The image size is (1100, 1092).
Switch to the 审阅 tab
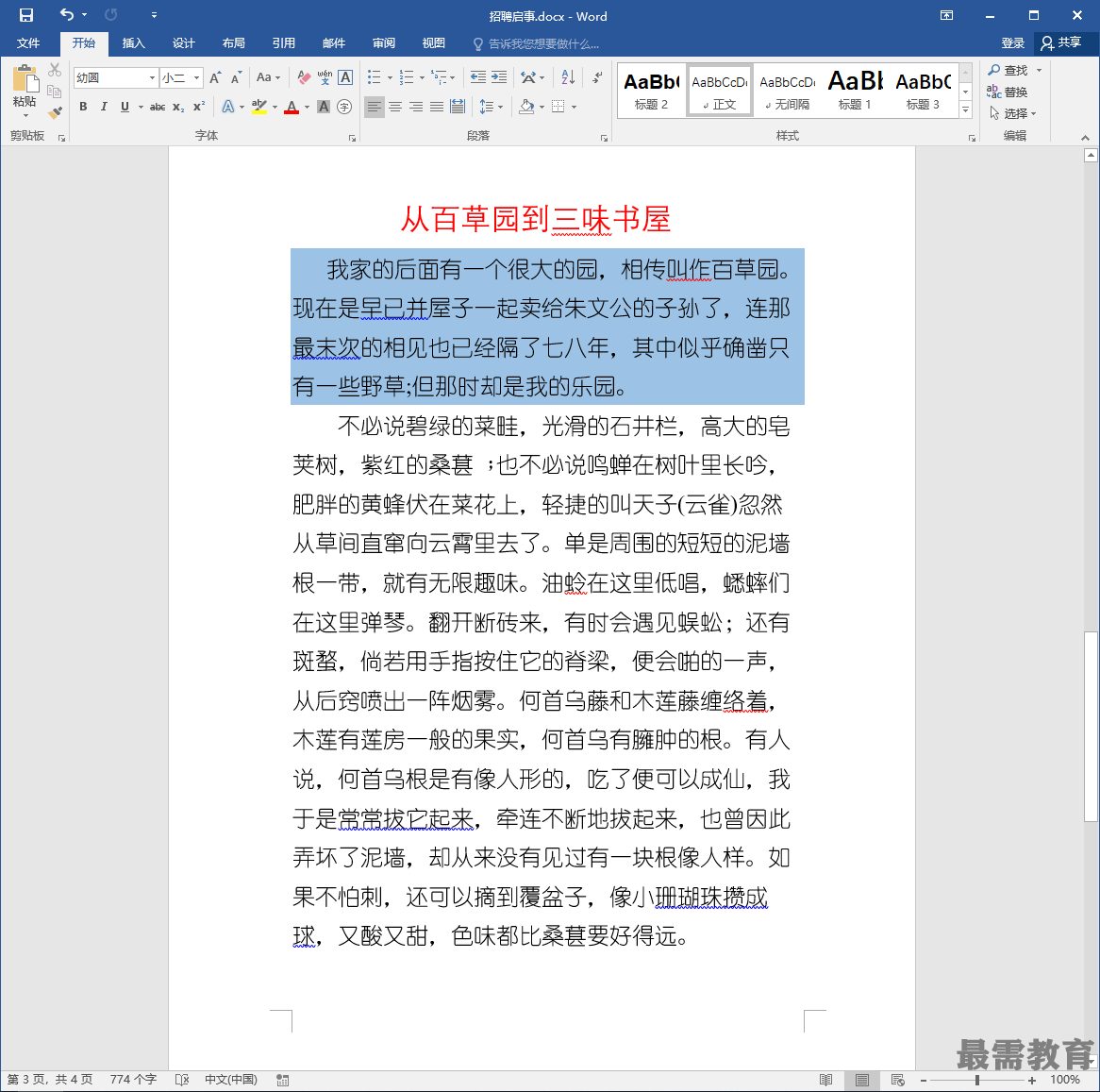pyautogui.click(x=384, y=43)
